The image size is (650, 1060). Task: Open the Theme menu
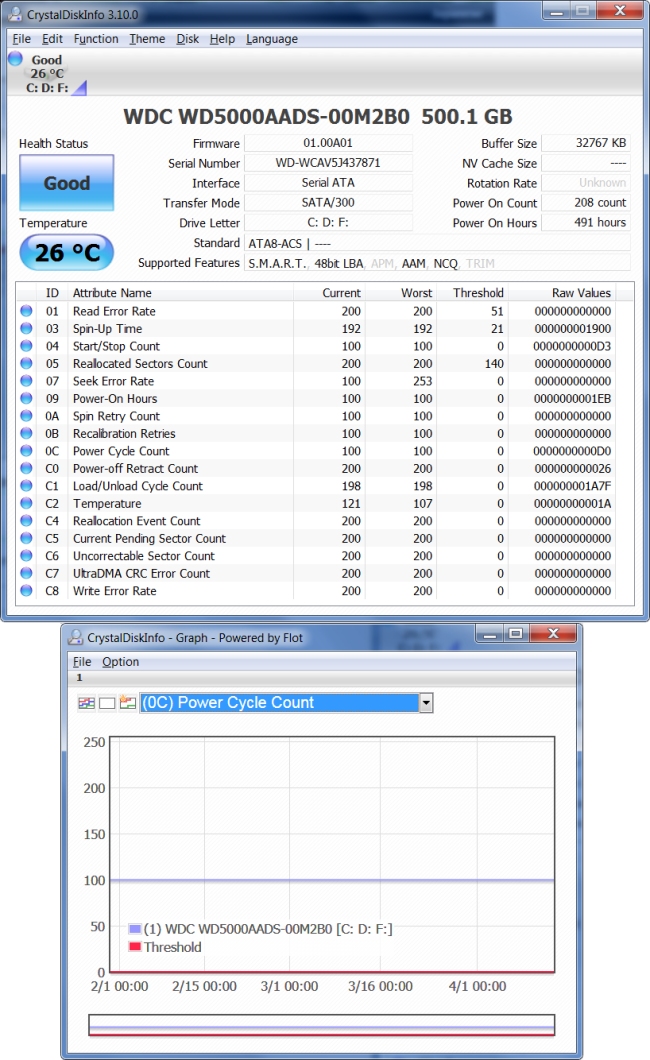(147, 39)
